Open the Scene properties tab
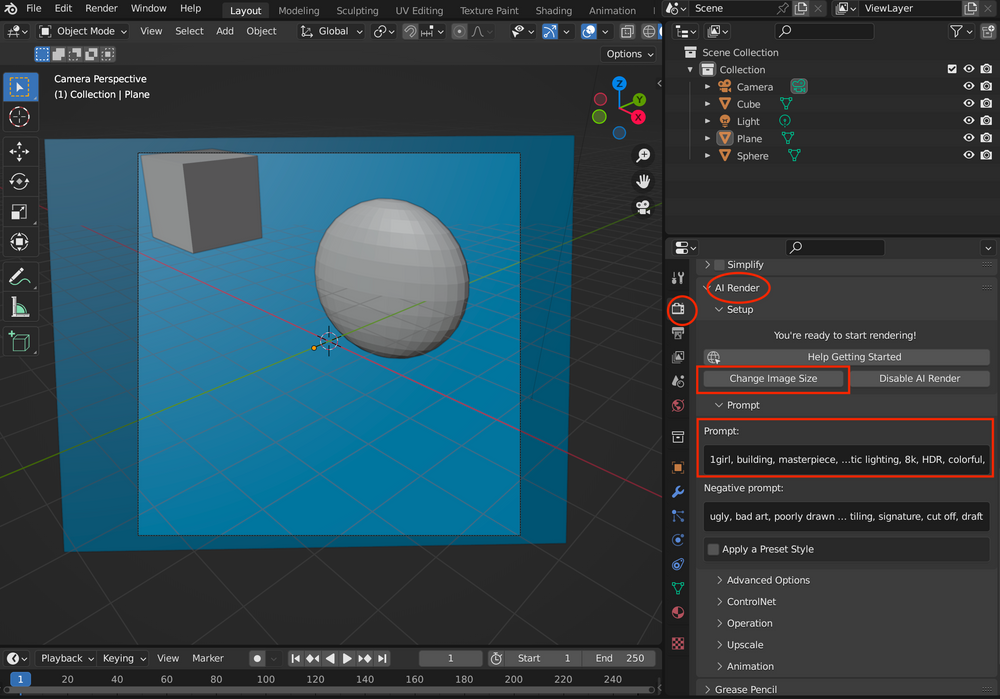This screenshot has height=699, width=1000. click(x=678, y=381)
